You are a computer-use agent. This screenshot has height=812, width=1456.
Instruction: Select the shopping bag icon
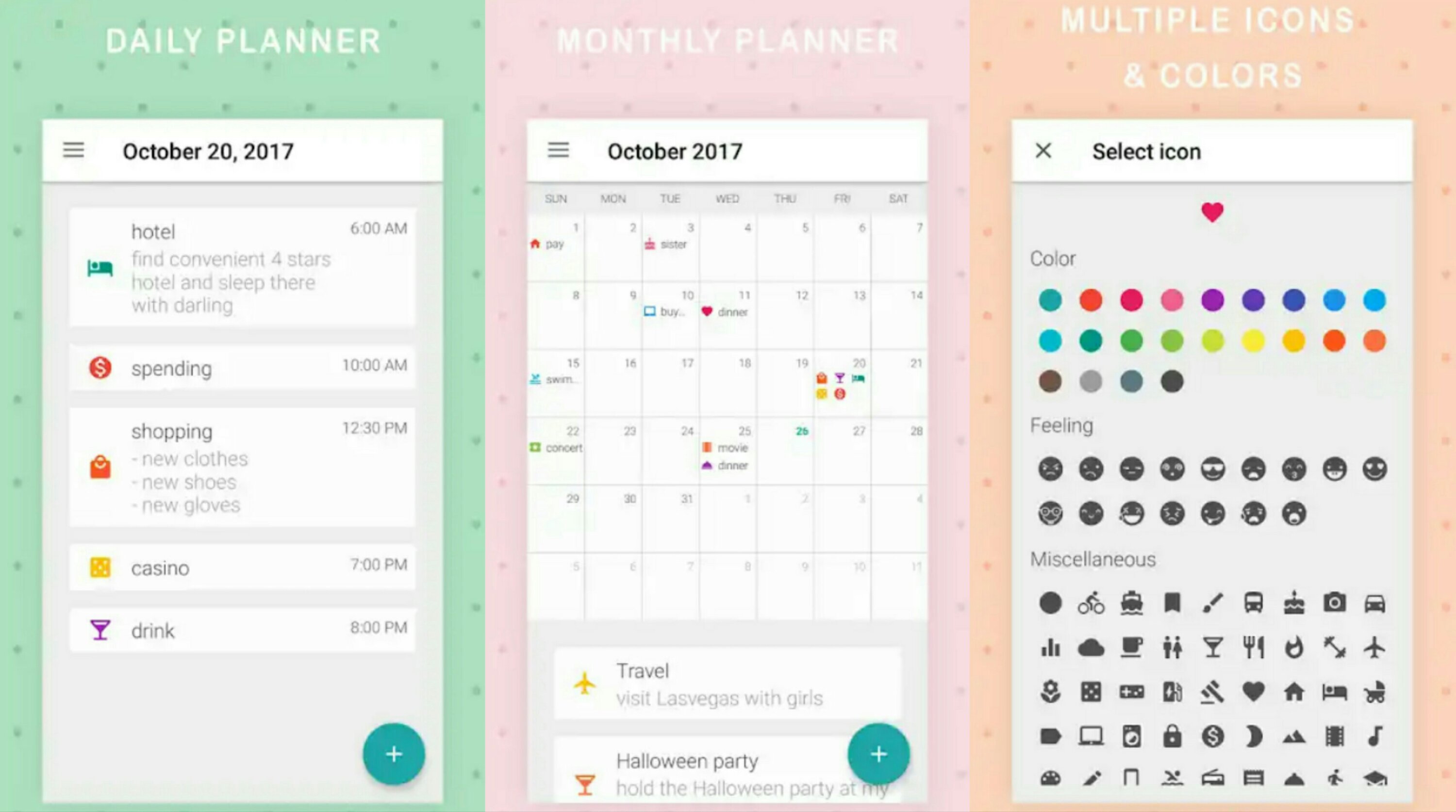pyautogui.click(x=99, y=467)
